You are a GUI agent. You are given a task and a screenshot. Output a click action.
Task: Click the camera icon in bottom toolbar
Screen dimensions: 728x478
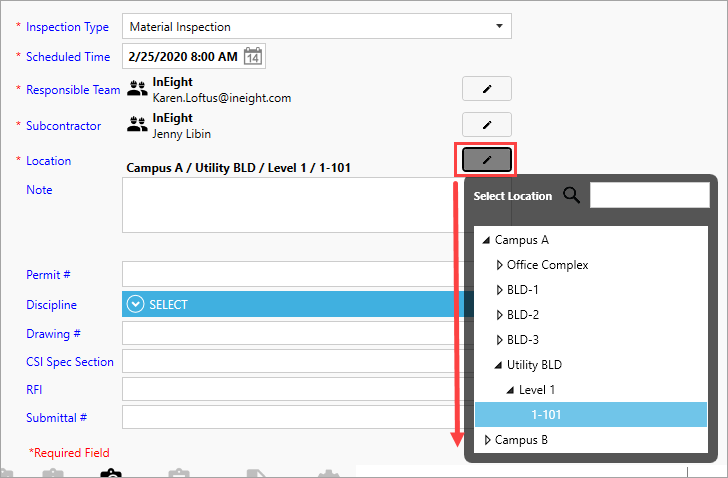click(110, 473)
